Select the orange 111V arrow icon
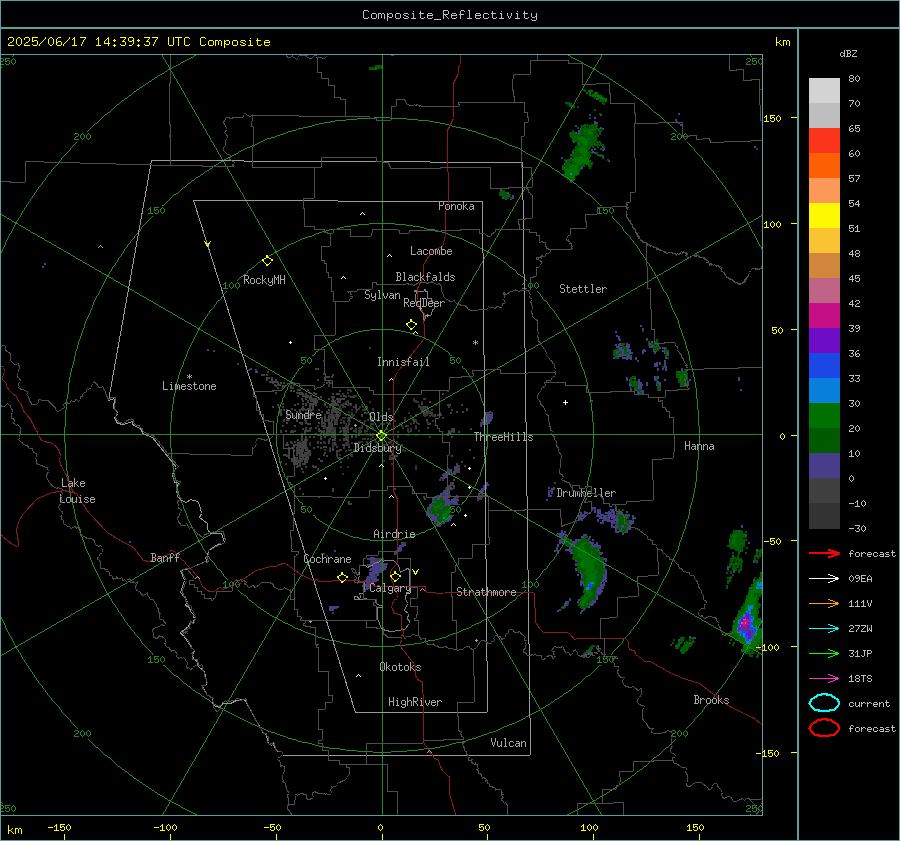Viewport: 900px width, 841px height. tap(824, 603)
